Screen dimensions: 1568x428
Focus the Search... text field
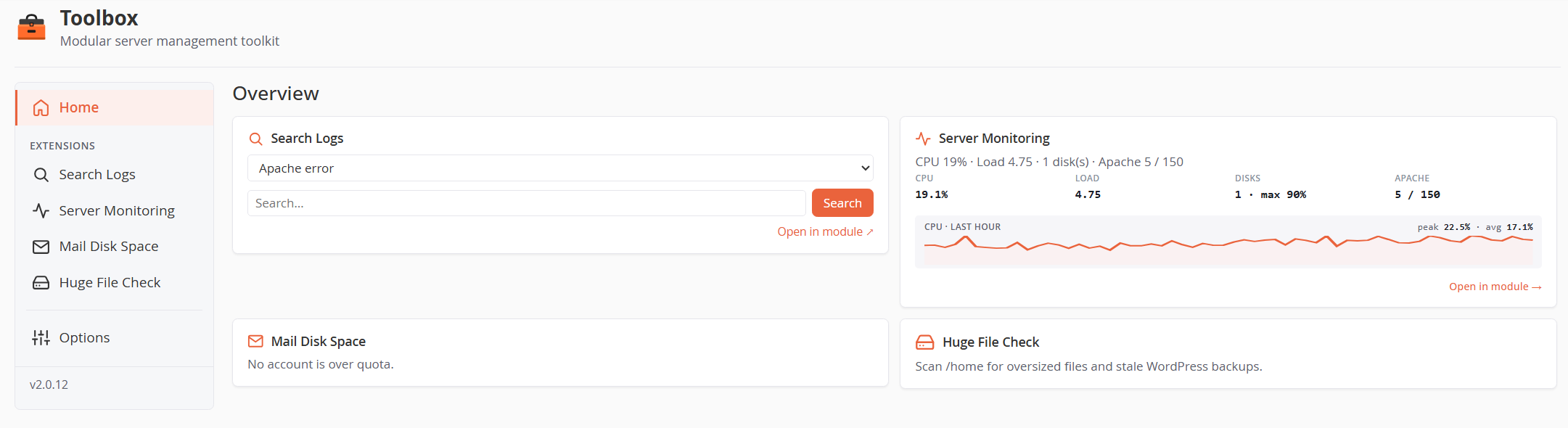527,203
